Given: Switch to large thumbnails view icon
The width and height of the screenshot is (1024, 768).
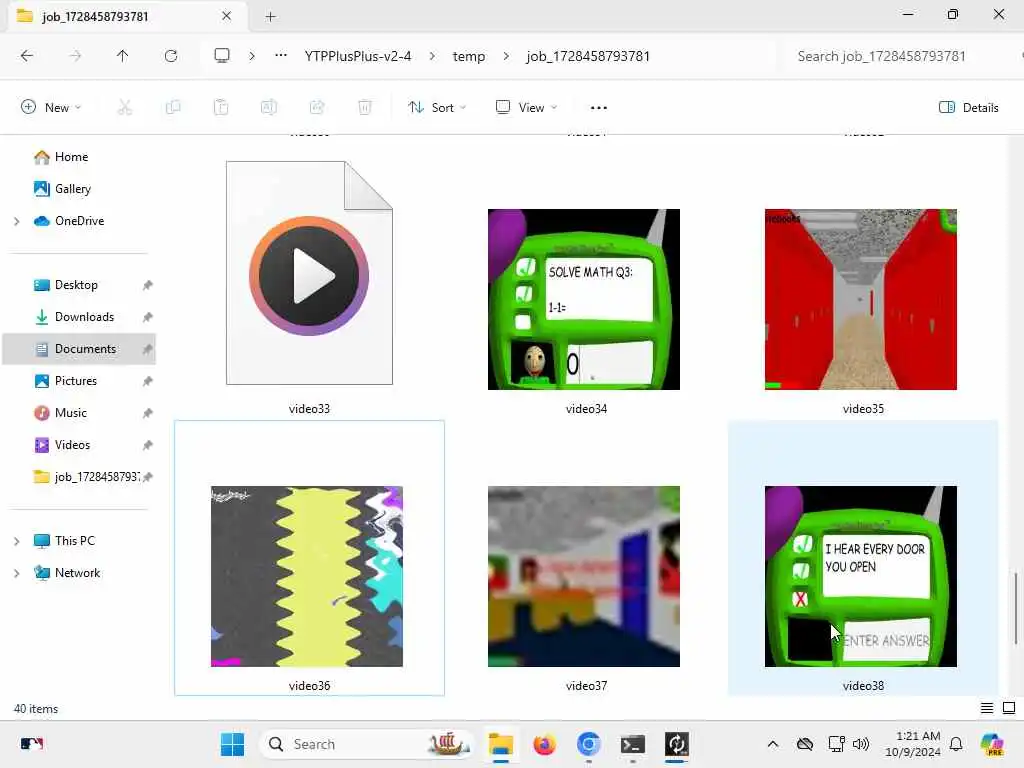Looking at the screenshot, I should coord(1009,709).
